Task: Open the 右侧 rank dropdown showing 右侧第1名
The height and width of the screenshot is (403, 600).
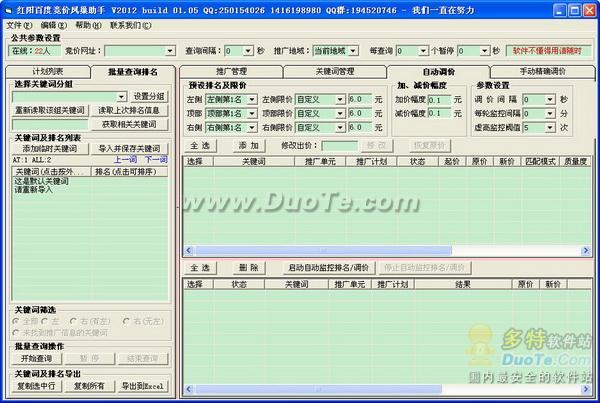Action: (x=252, y=128)
